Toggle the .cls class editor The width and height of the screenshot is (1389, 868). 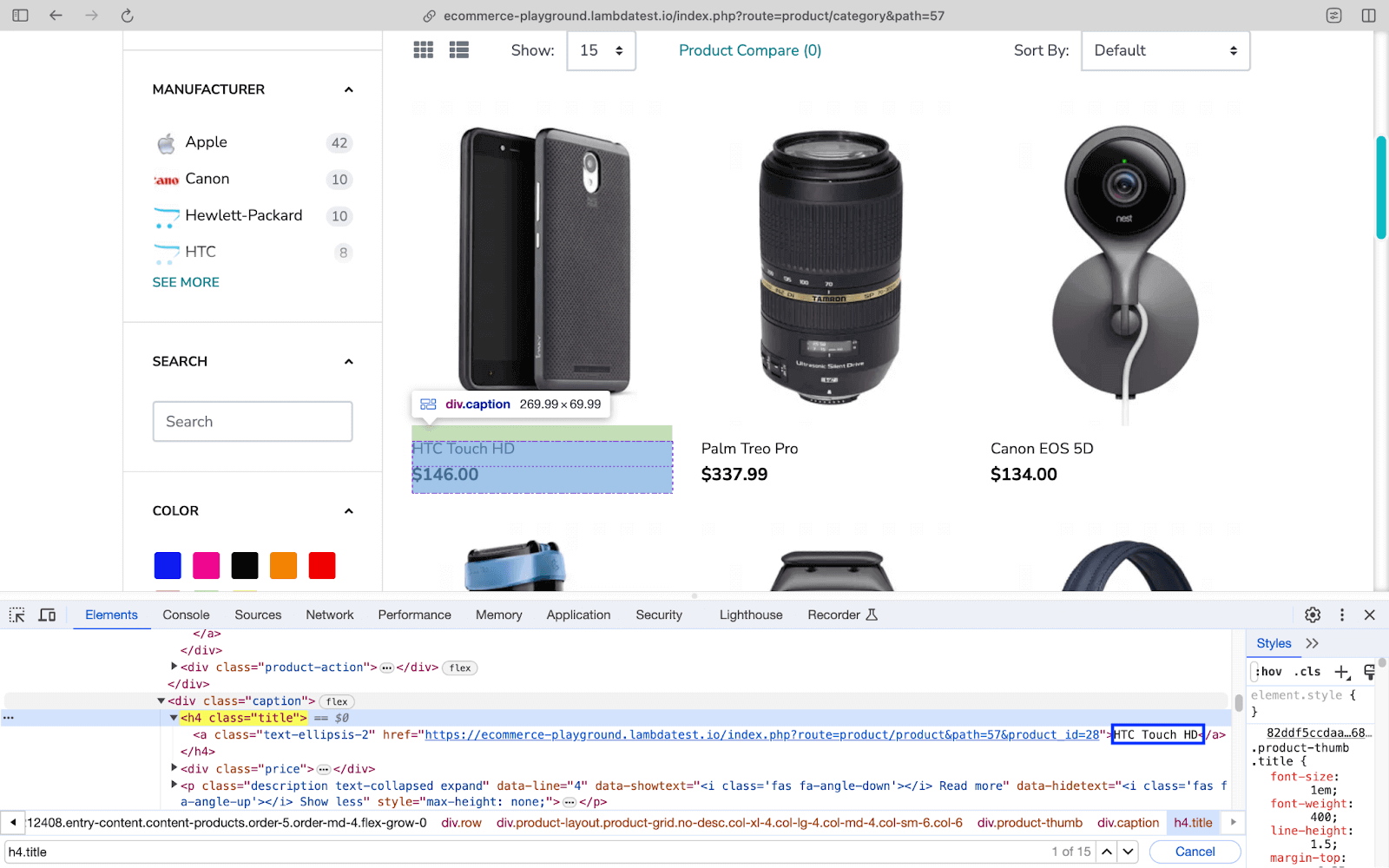point(1307,672)
